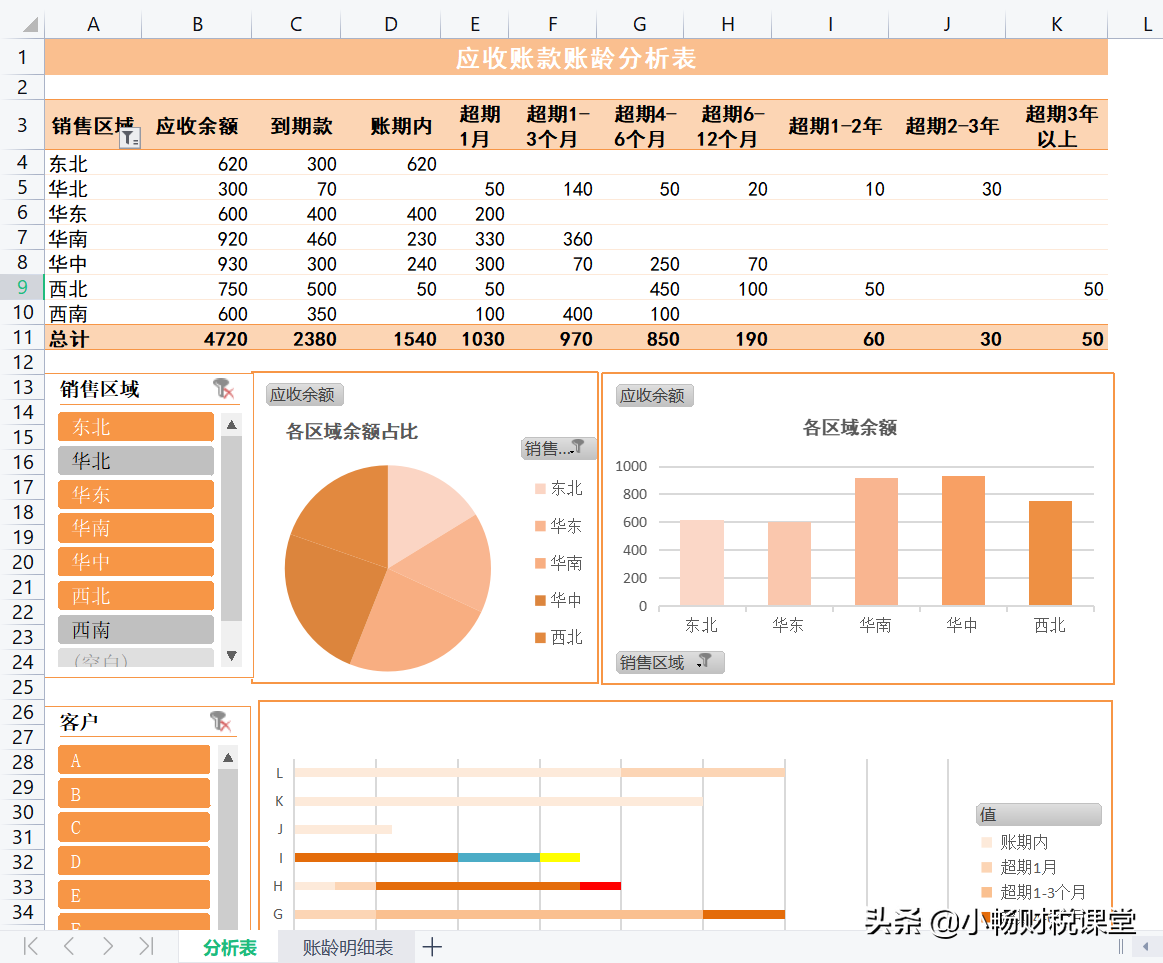
Task: Toggle customer B in the 客户 slicer
Action: [x=133, y=793]
